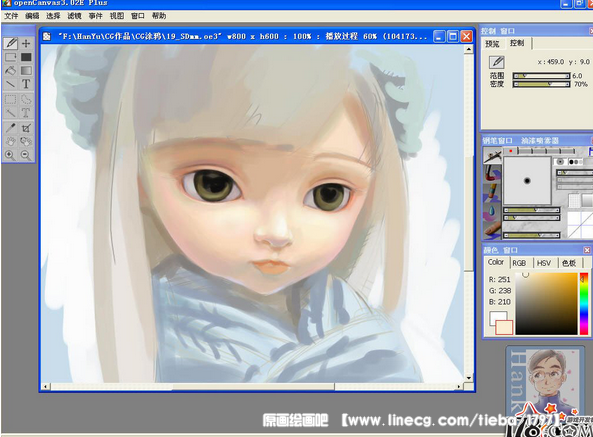Click the canvas vertical scrollbar down arrow

coord(469,378)
